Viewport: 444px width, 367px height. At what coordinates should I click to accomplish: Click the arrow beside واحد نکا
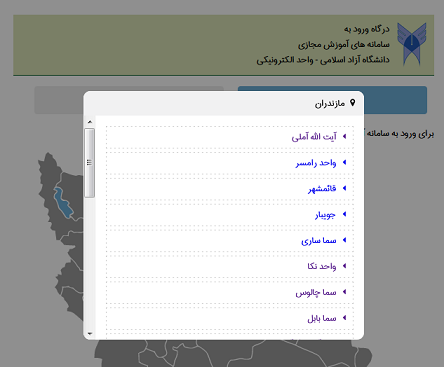pos(345,266)
